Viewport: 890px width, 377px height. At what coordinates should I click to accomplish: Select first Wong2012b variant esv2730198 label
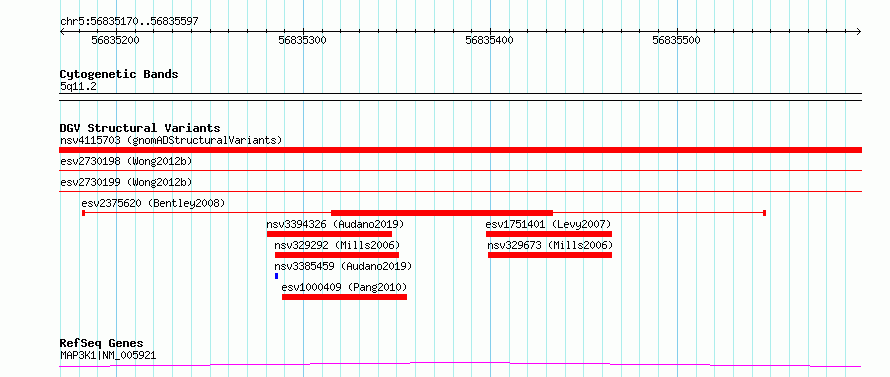pos(126,161)
